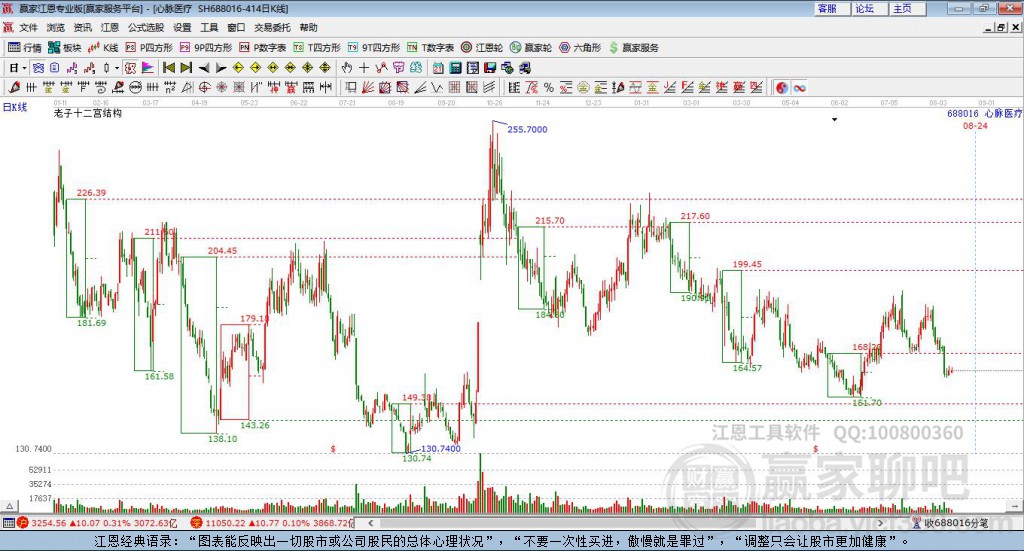Click the spiral drawing tool icon

(101, 87)
